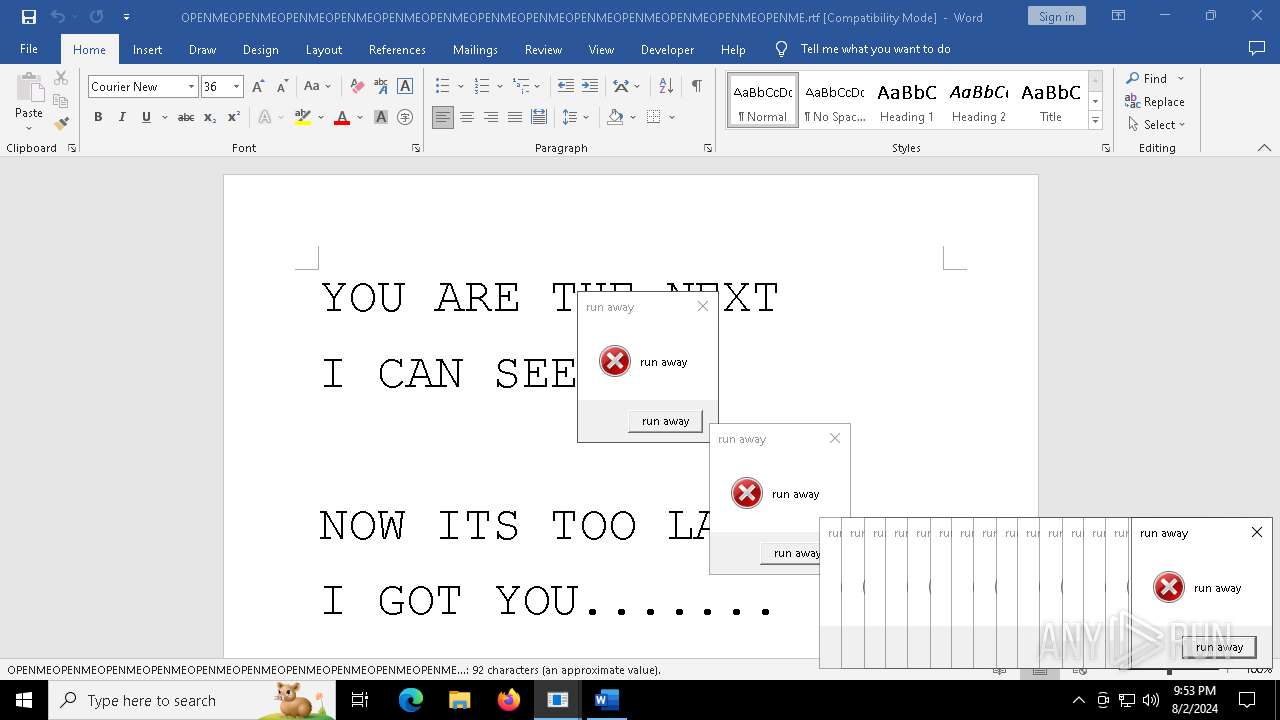Switch to the Mailings tab

[475, 49]
